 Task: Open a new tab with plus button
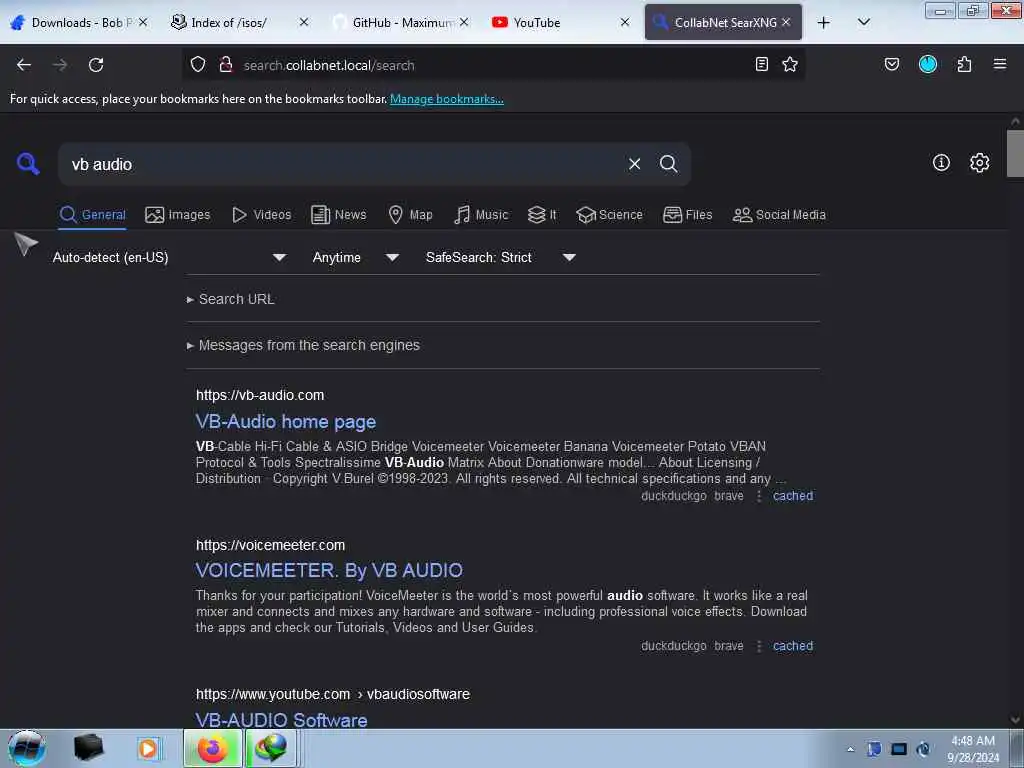pos(824,23)
